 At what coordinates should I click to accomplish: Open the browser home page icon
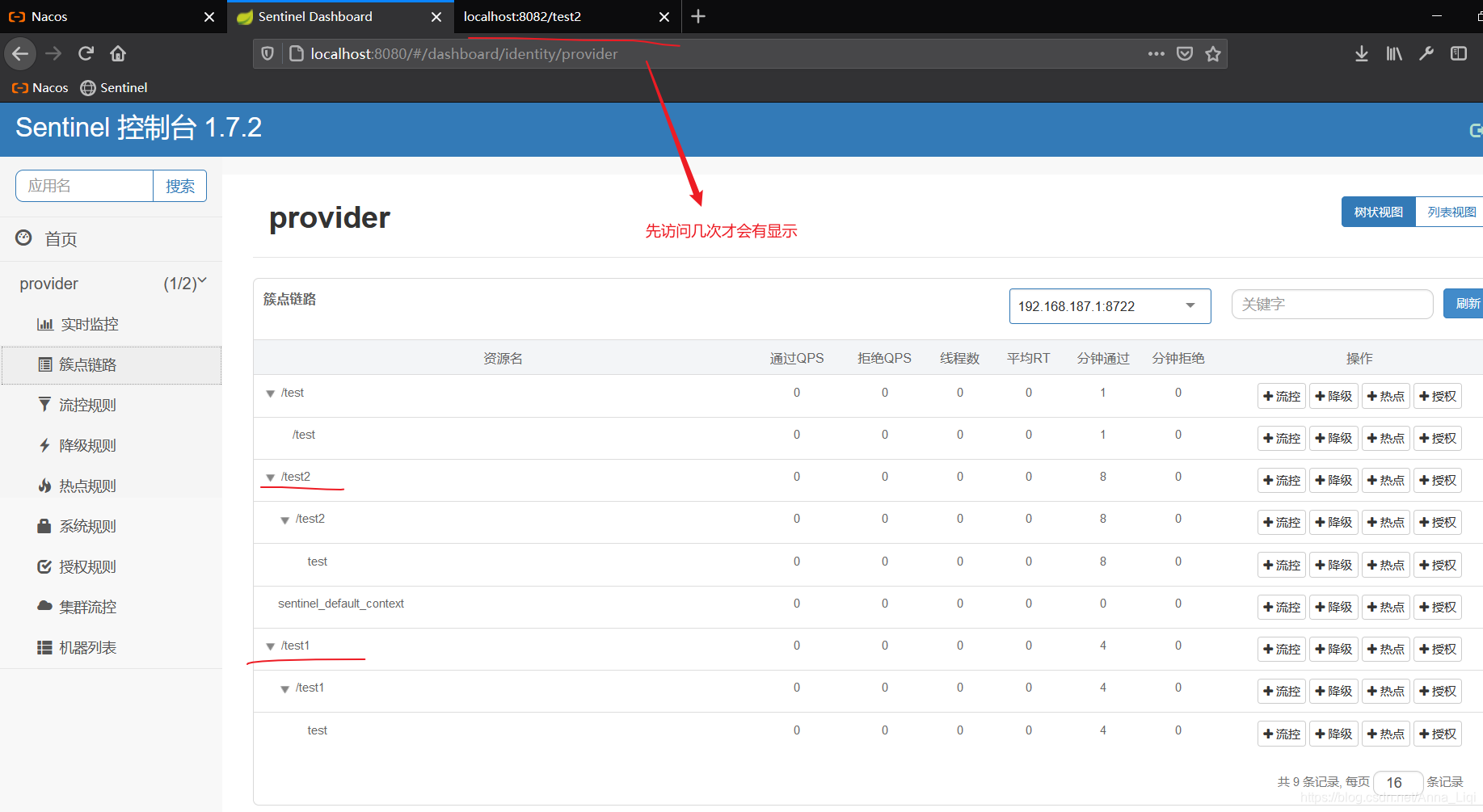[x=118, y=53]
